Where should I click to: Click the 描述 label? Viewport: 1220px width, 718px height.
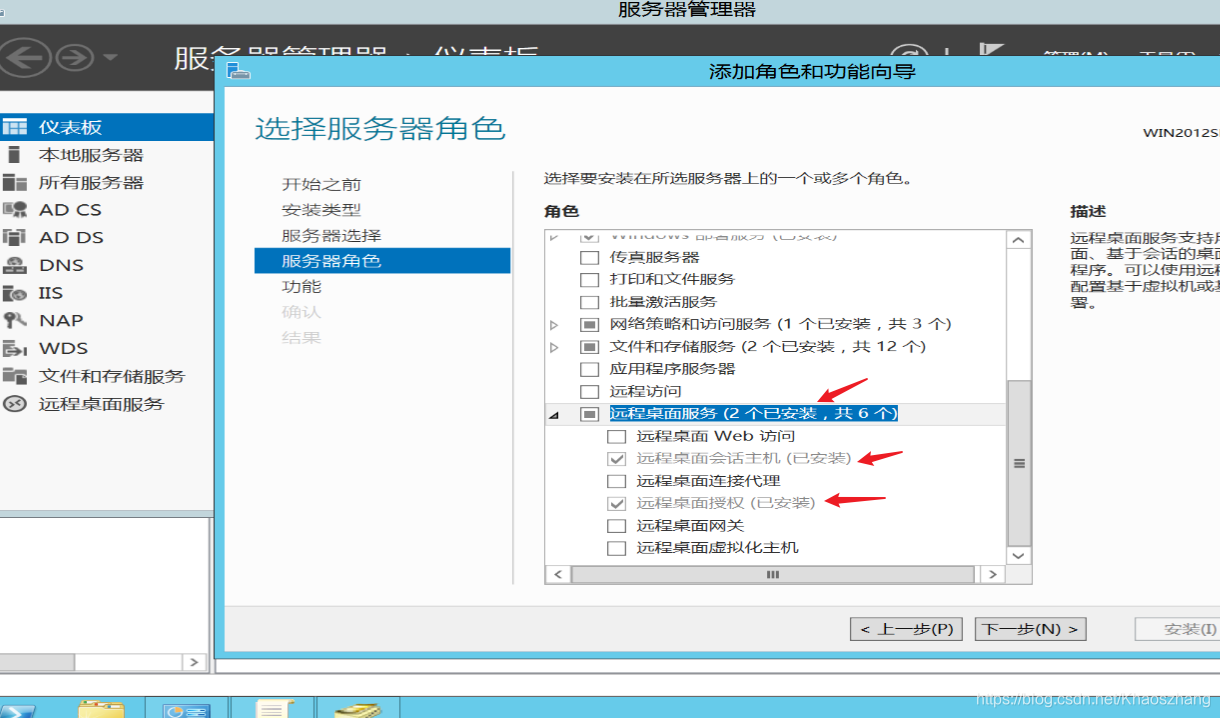tap(1088, 212)
